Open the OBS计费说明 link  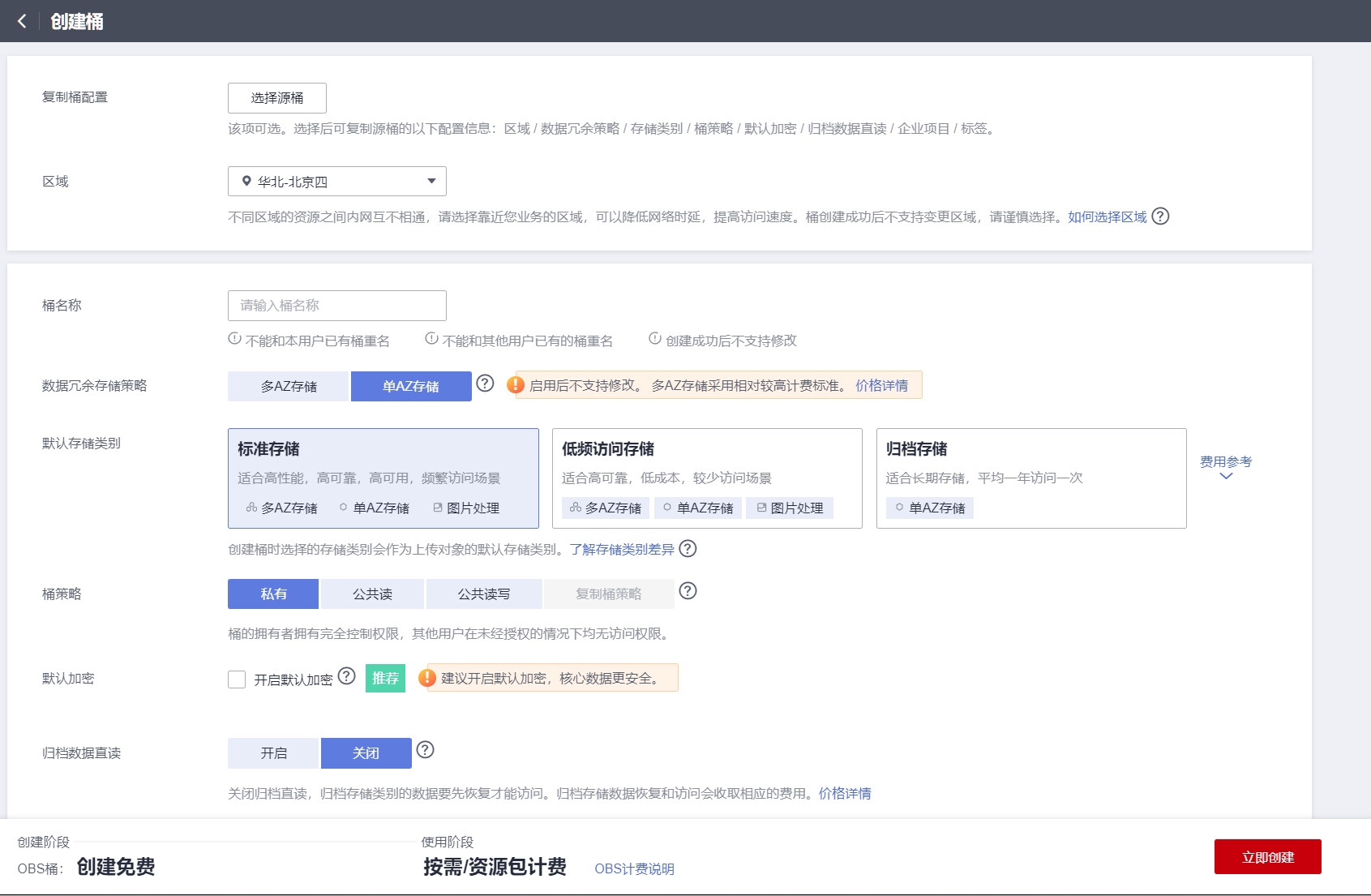point(634,868)
